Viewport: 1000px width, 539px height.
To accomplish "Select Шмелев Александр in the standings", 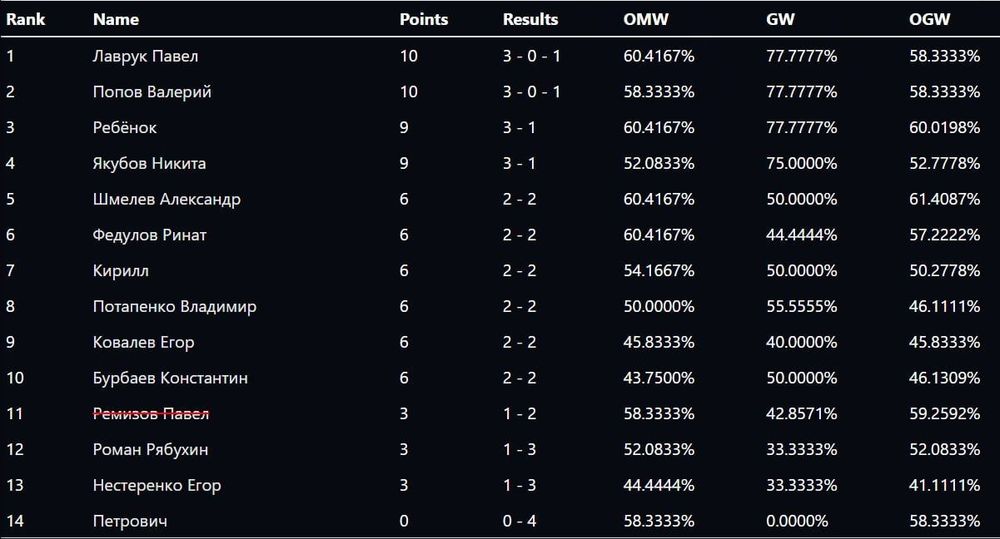I will 166,199.
